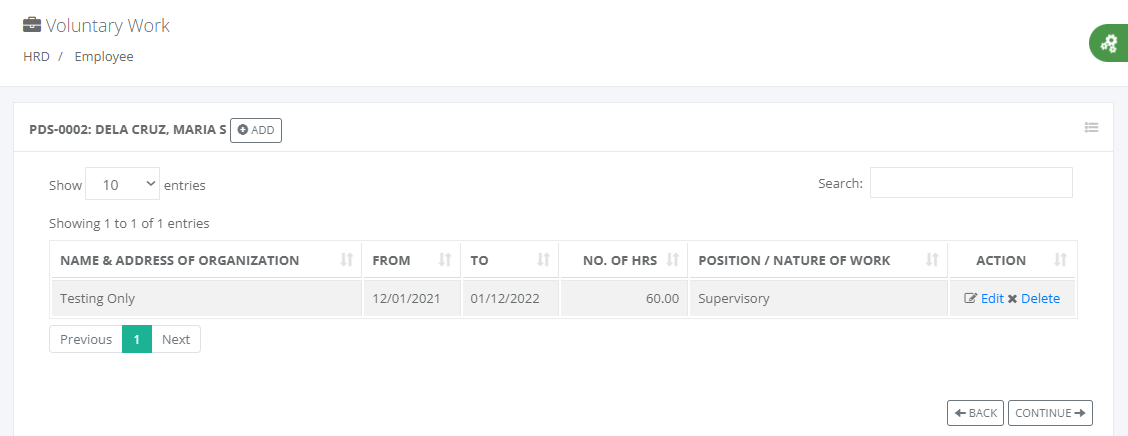Click the ADD button
The image size is (1128, 436).
(x=256, y=130)
